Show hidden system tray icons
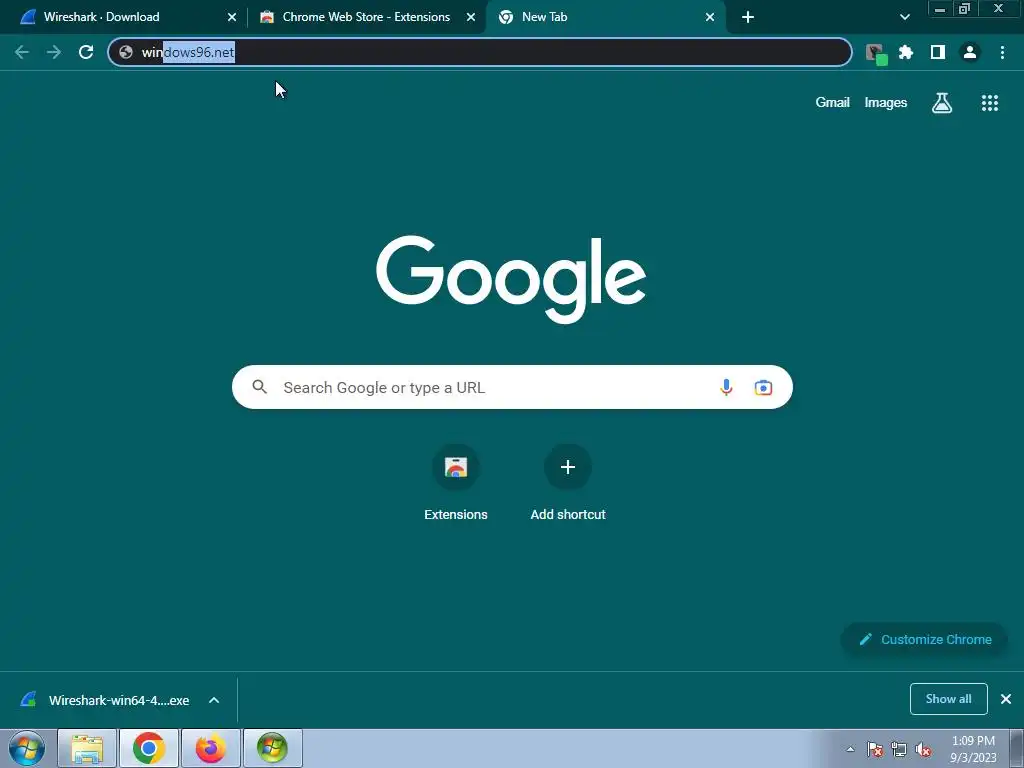The image size is (1024, 768). coord(850,749)
